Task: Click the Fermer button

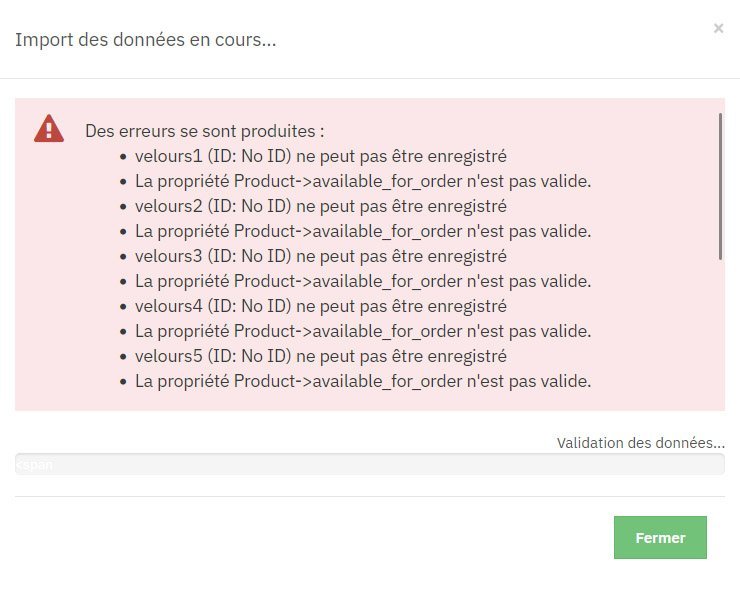Action: [660, 537]
